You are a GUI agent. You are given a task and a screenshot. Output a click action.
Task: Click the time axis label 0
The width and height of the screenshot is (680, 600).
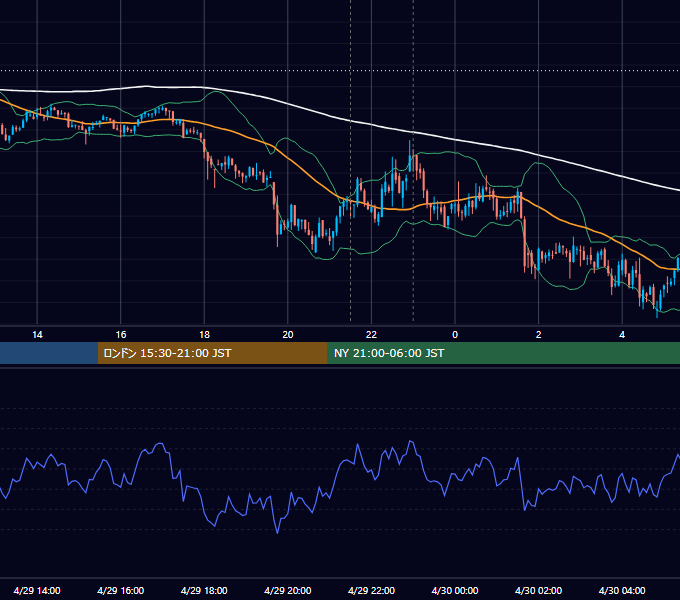[455, 335]
